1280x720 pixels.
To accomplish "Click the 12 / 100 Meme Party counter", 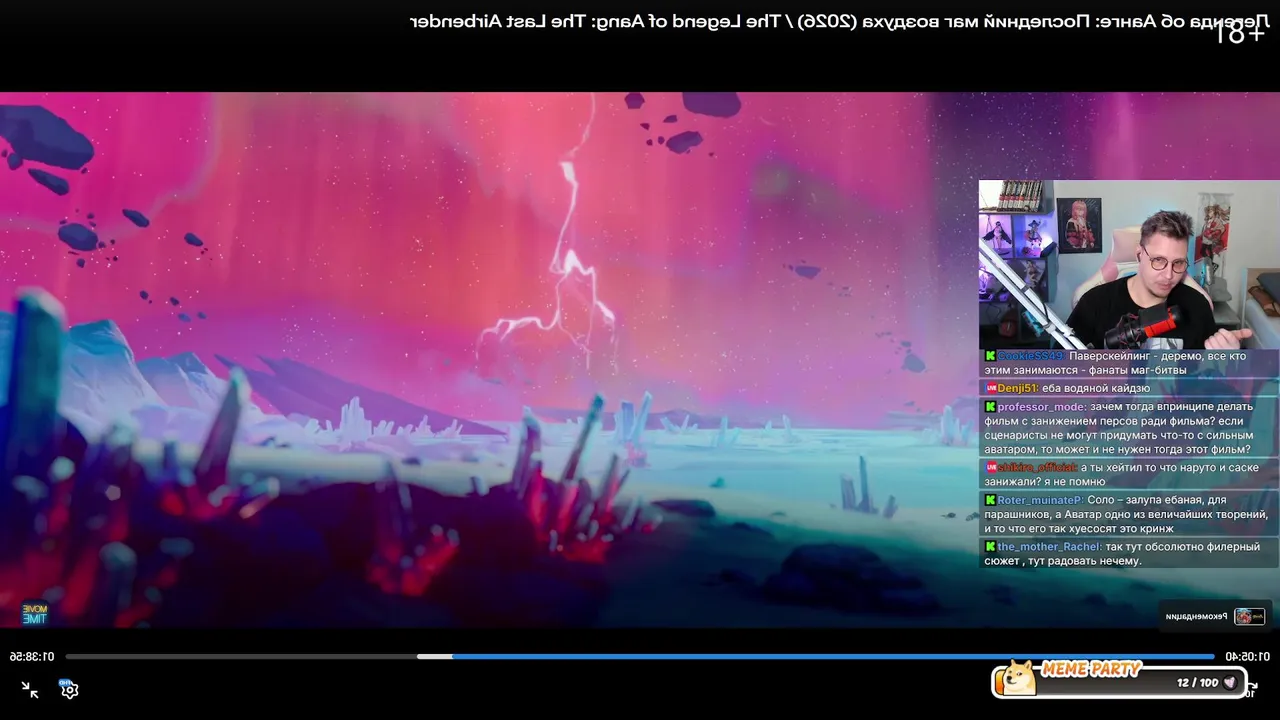I will 1197,682.
